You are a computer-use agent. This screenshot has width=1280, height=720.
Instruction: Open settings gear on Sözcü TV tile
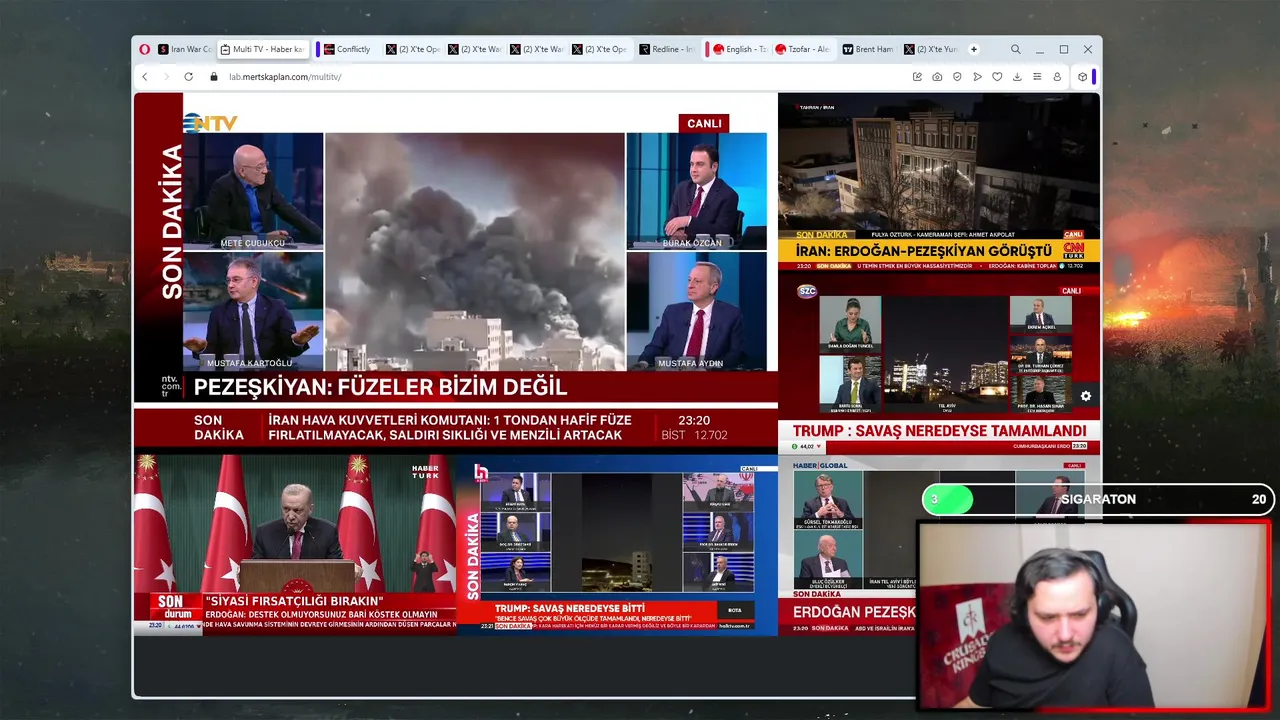coord(1085,396)
